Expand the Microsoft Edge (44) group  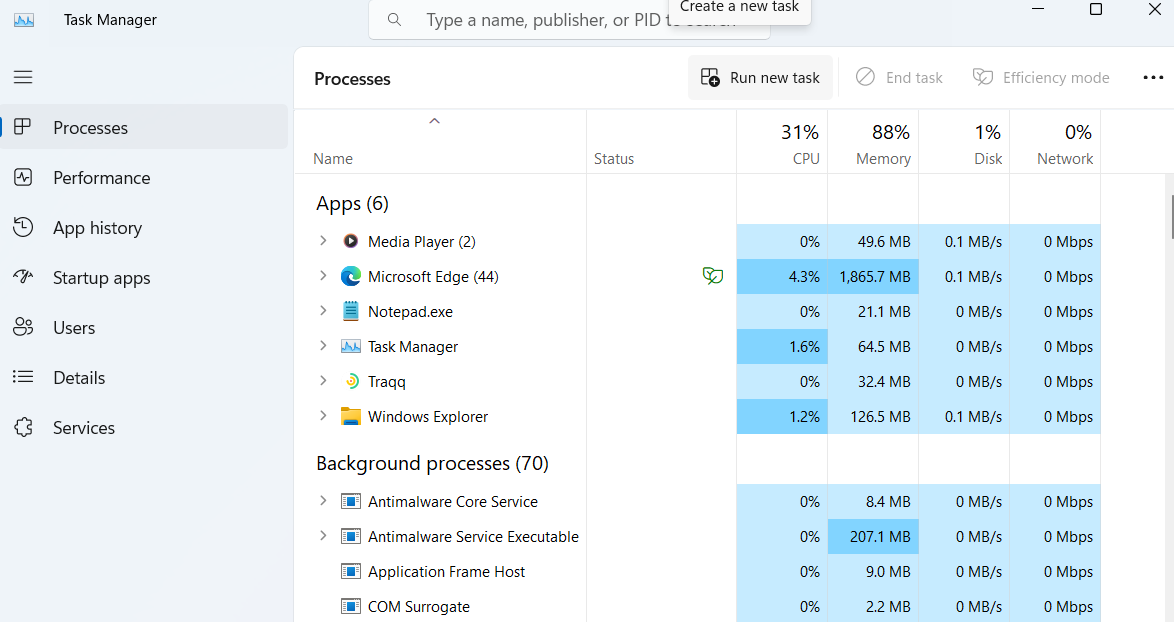tap(323, 275)
